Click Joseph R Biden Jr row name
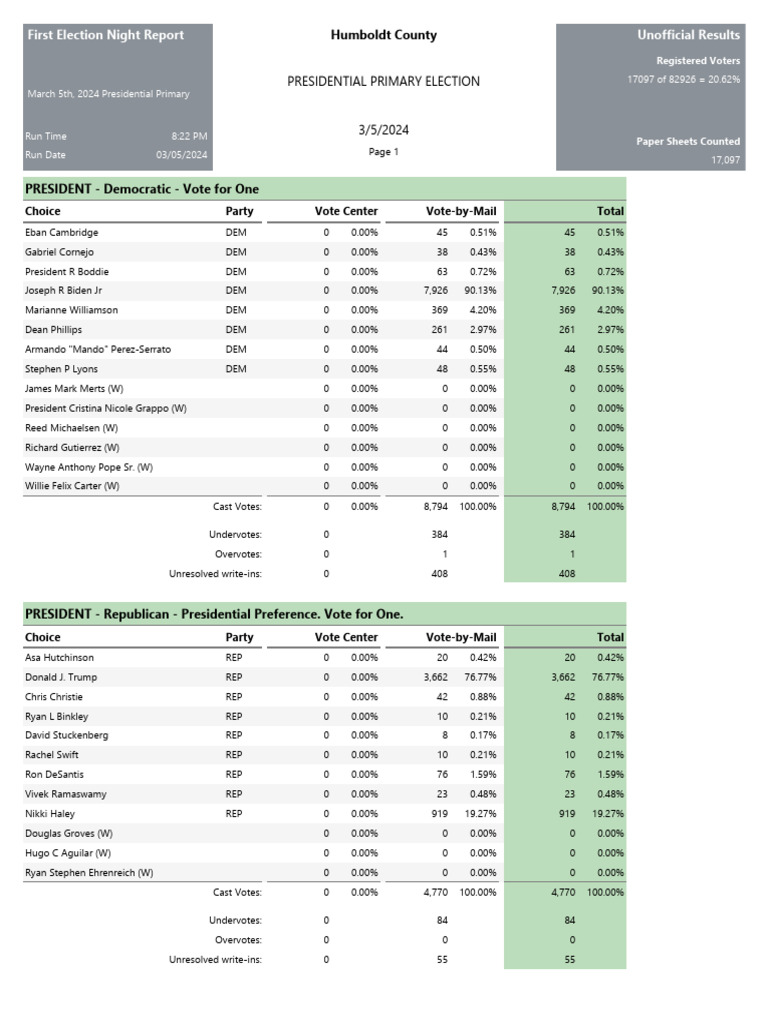768x1024 pixels. [x=62, y=291]
